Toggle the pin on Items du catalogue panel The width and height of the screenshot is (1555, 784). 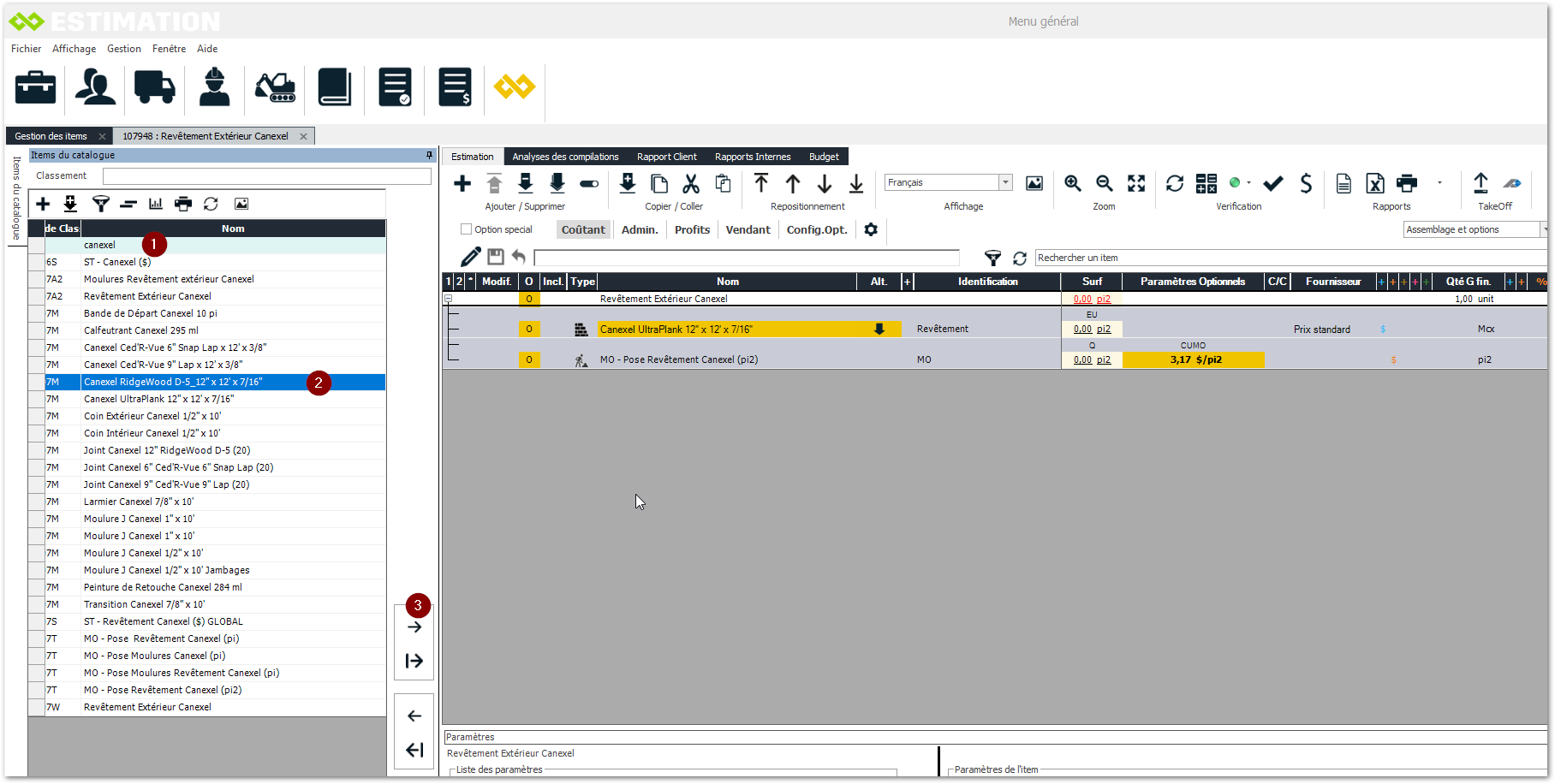point(429,155)
